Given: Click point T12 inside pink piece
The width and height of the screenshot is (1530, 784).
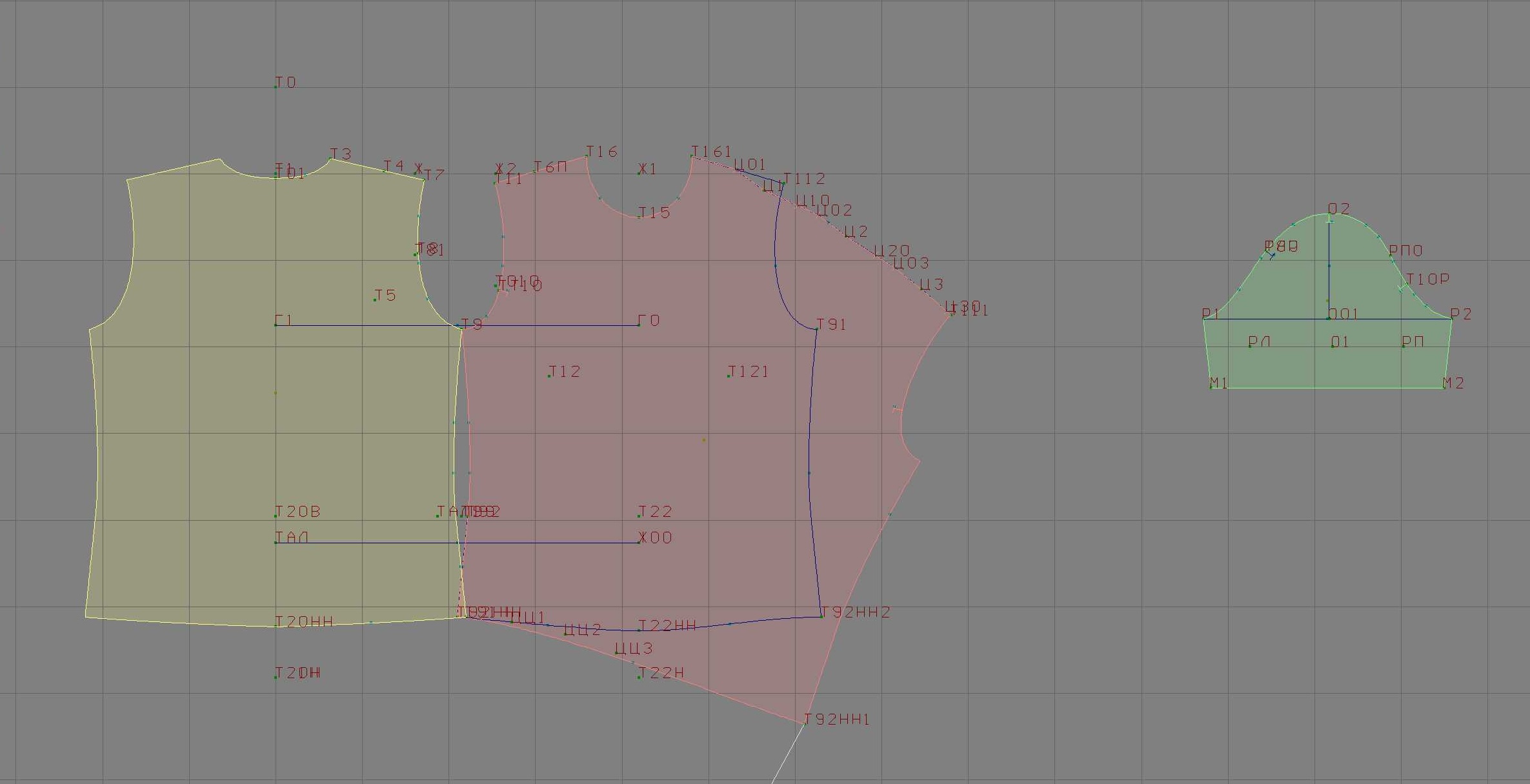Looking at the screenshot, I should (549, 376).
